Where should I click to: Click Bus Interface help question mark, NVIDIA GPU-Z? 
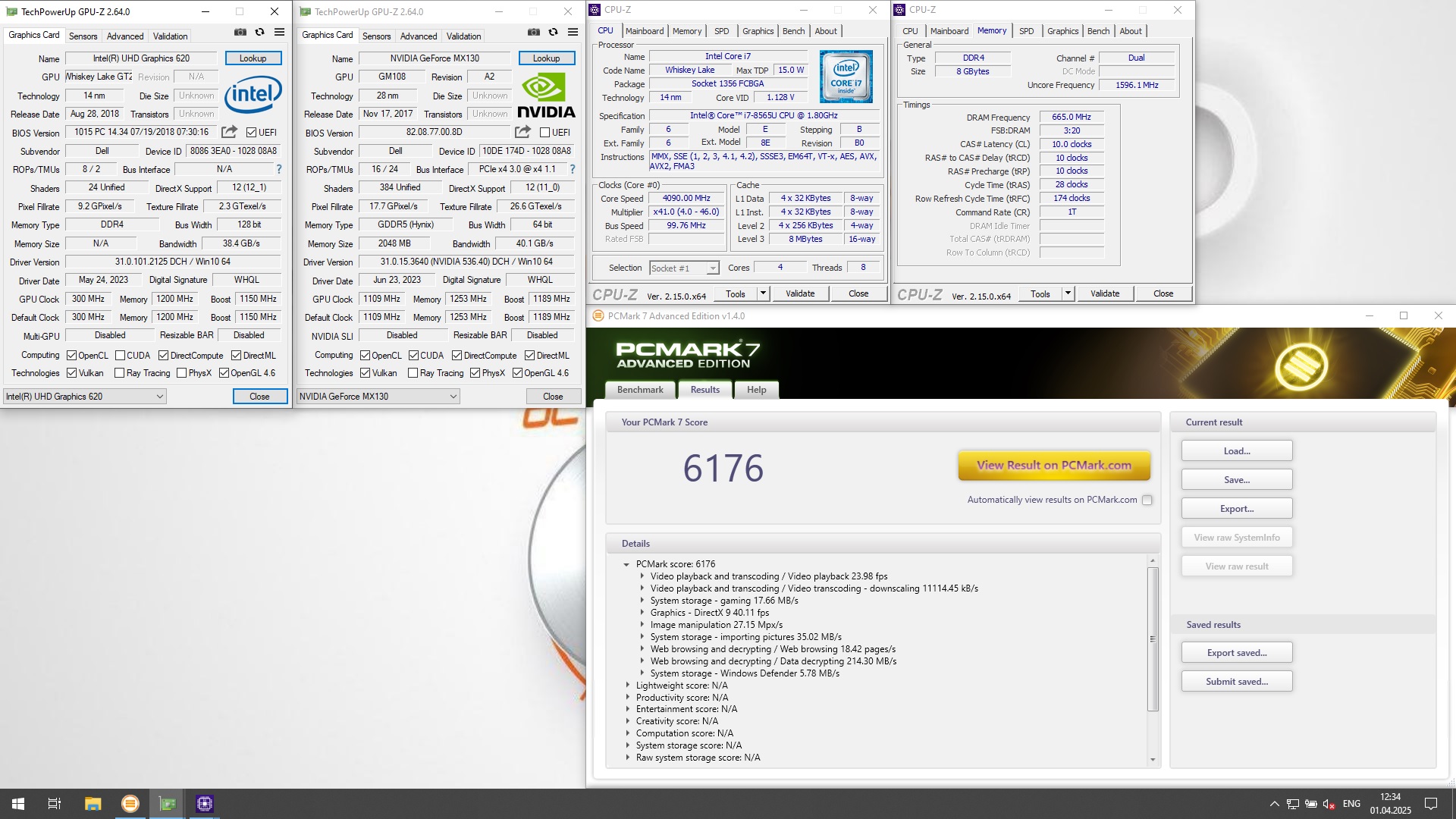573,169
